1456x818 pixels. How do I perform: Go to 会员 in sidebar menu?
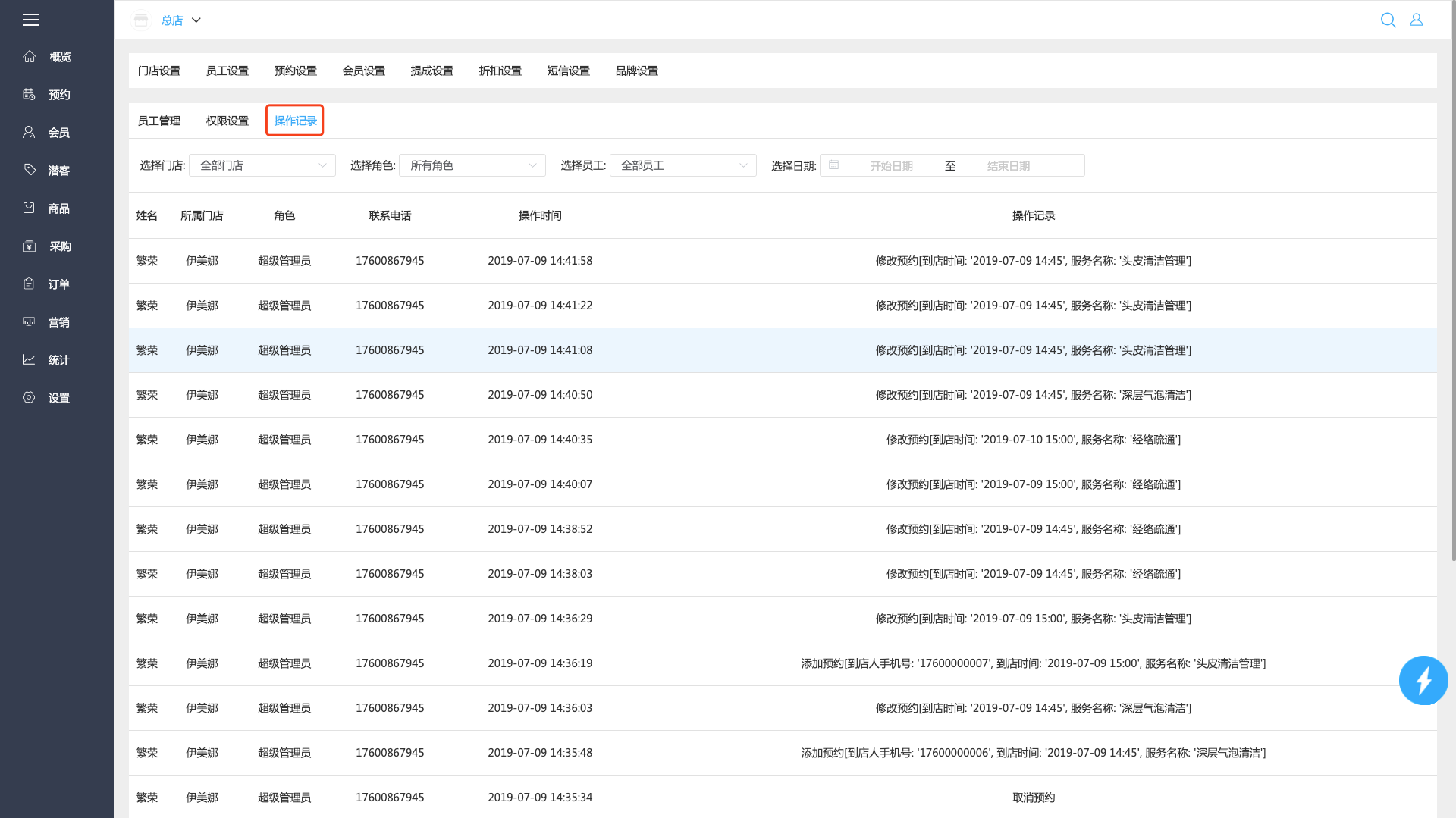pos(59,133)
